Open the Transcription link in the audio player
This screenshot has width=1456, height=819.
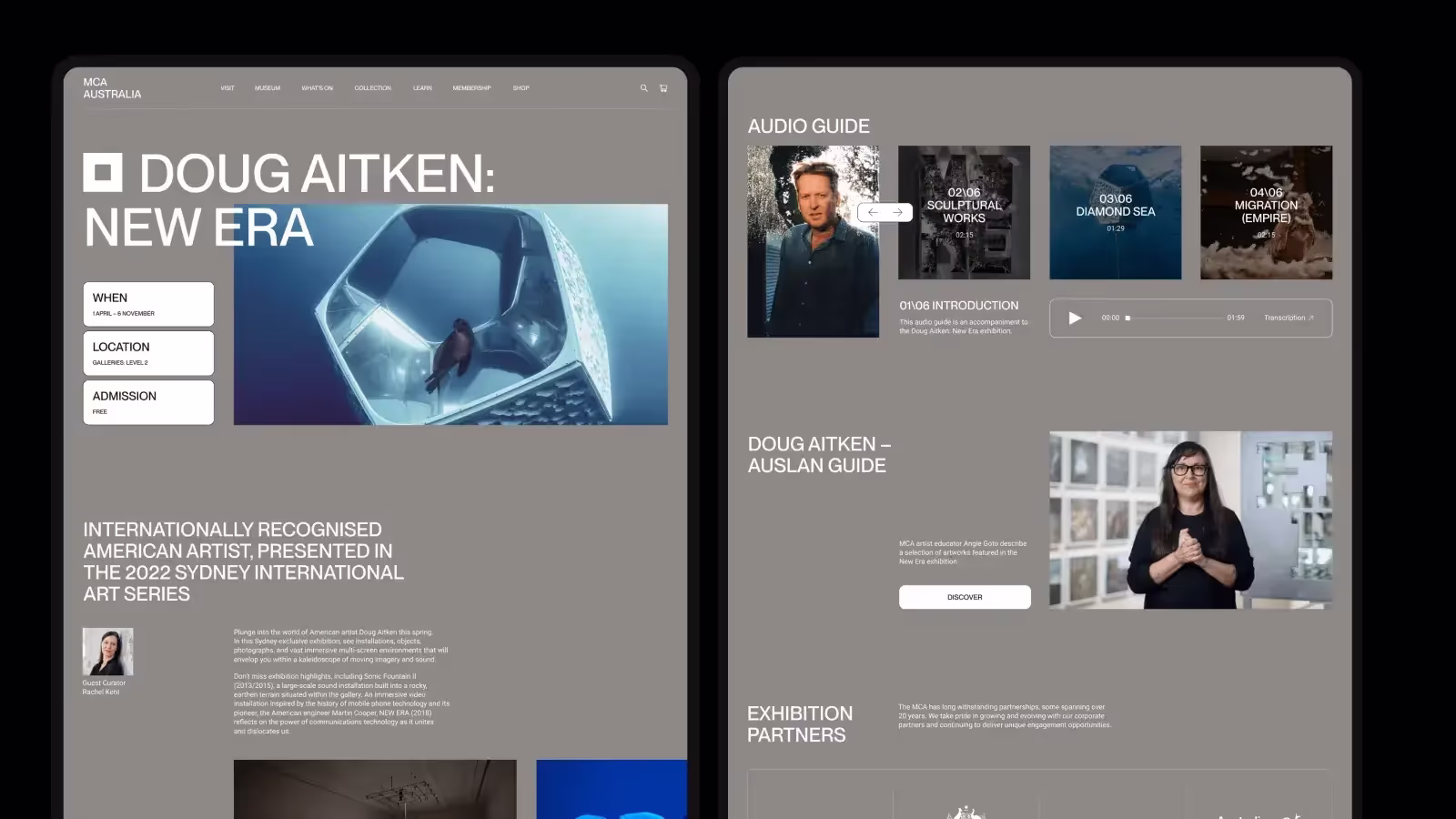1288,318
